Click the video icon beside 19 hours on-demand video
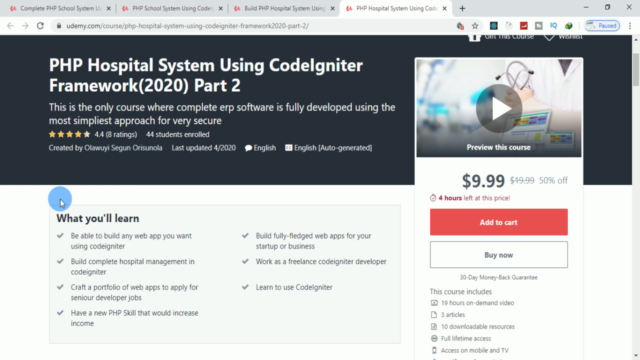The width and height of the screenshot is (640, 360). click(x=434, y=303)
